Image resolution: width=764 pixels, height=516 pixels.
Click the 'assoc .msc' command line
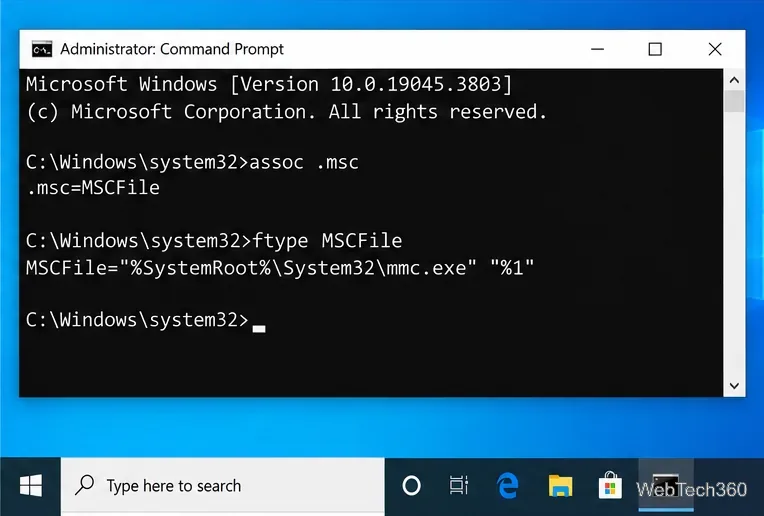pos(192,162)
